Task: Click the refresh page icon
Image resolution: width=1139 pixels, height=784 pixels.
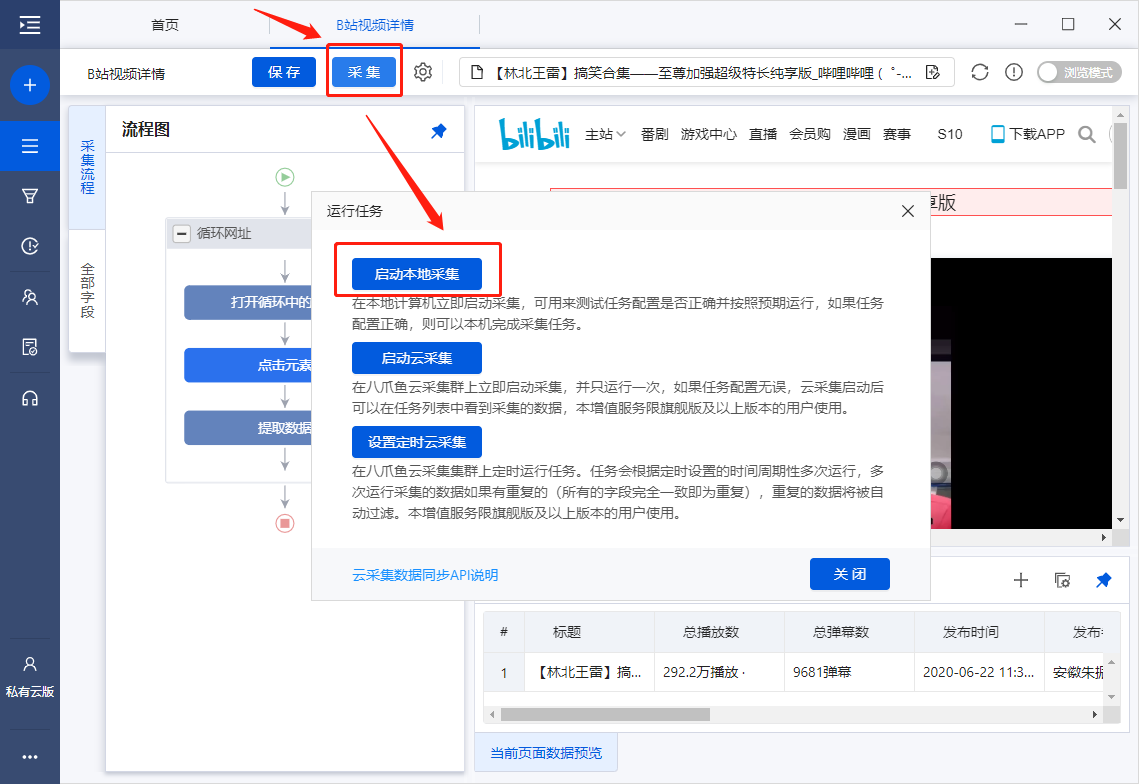Action: pos(980,72)
